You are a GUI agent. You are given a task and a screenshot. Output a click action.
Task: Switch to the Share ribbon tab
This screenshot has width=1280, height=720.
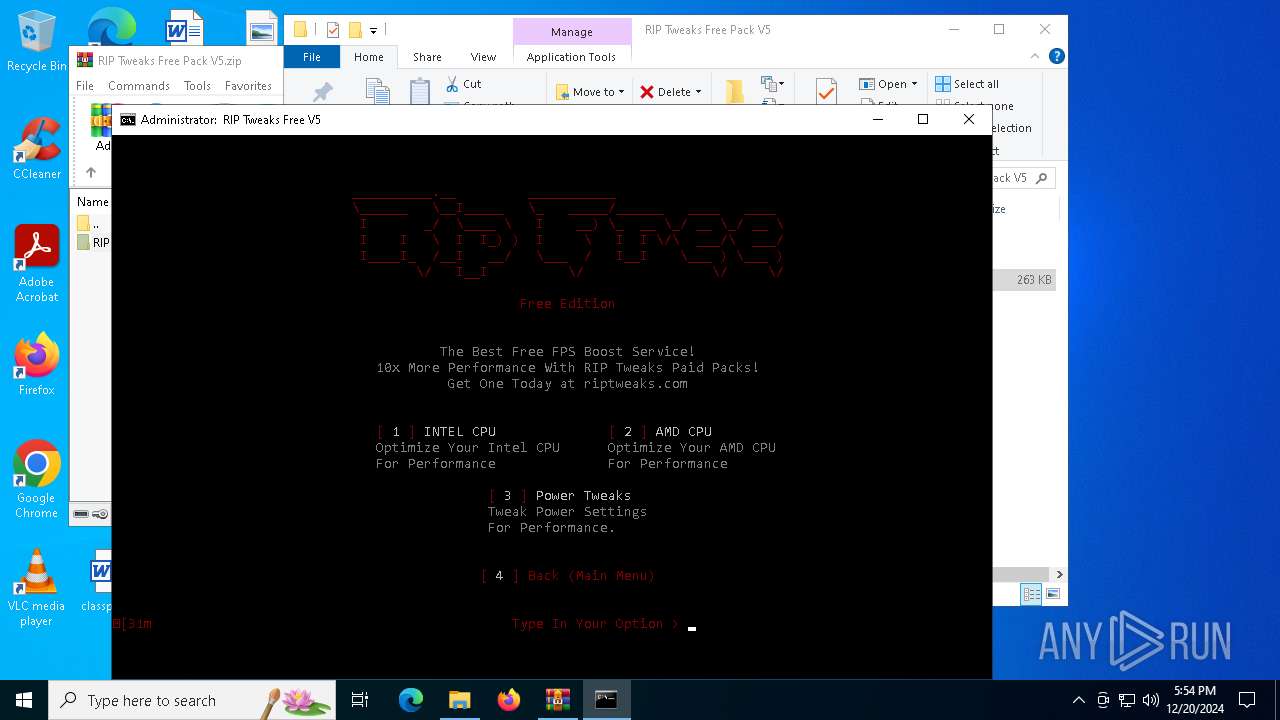(427, 57)
